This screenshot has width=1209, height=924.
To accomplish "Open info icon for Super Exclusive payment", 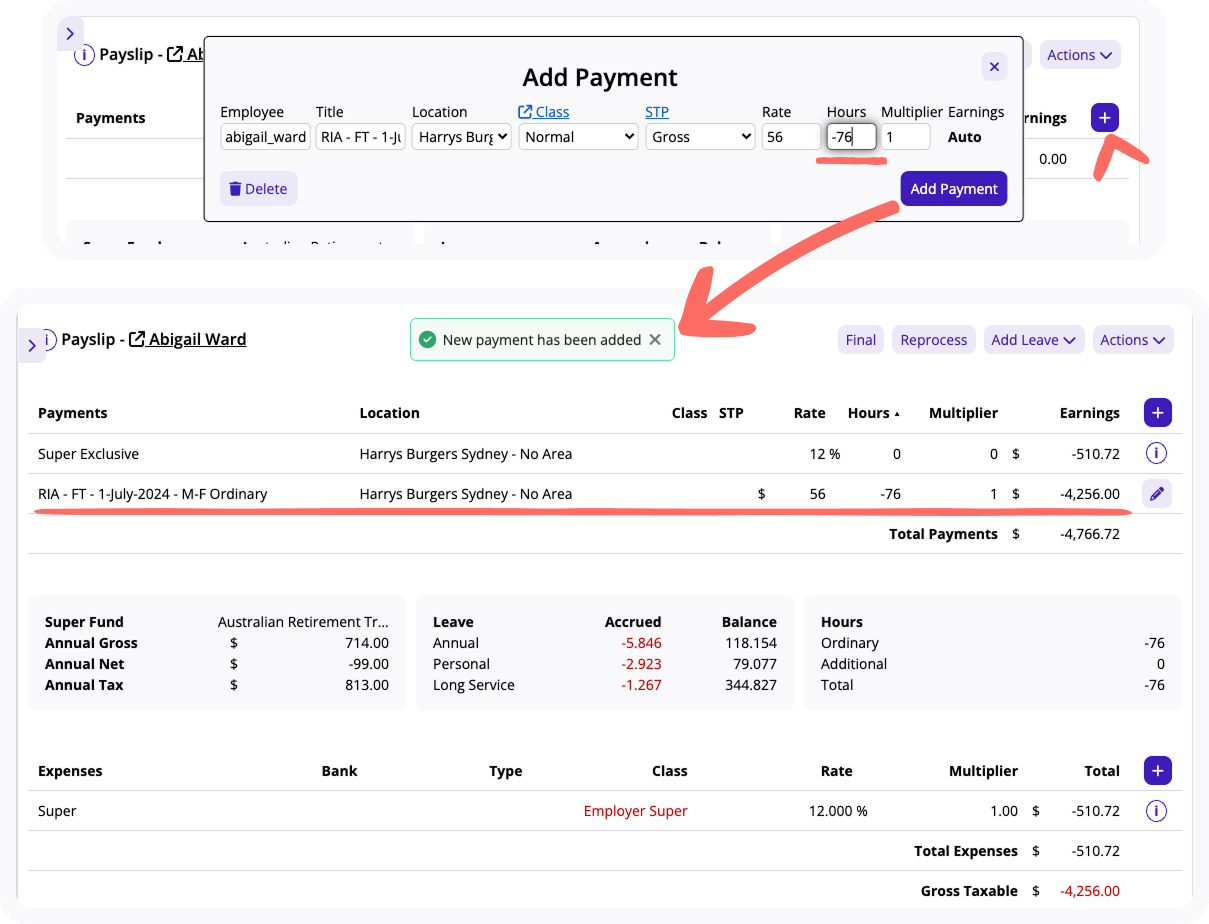I will pos(1157,453).
